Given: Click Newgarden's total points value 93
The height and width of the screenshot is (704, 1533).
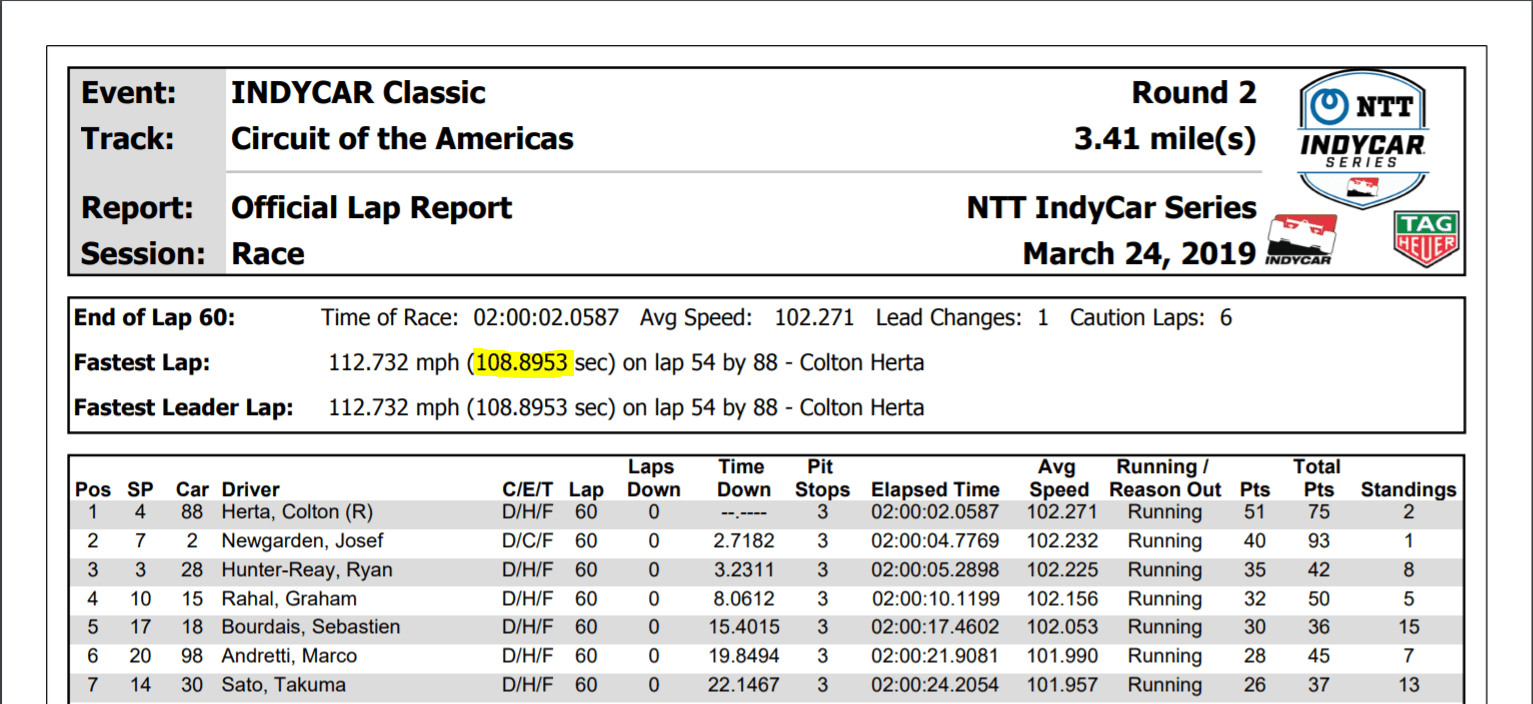Looking at the screenshot, I should (x=1317, y=541).
